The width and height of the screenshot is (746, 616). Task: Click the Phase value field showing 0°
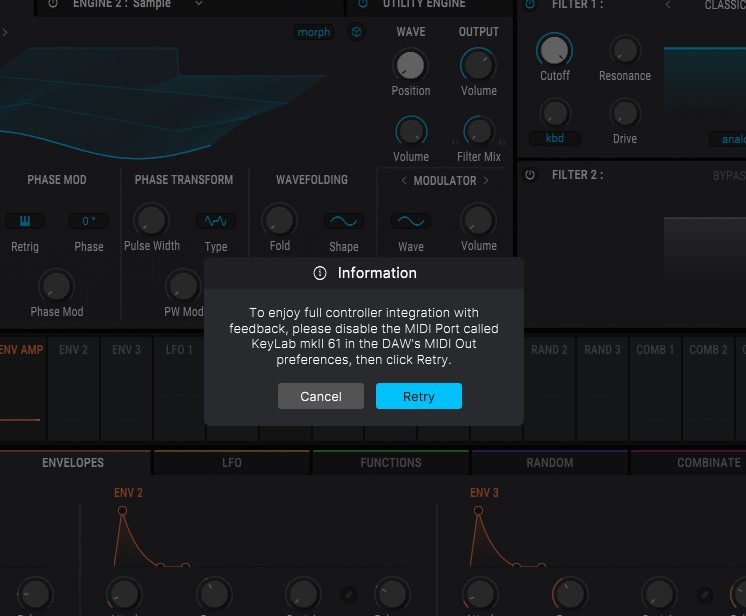click(88, 221)
